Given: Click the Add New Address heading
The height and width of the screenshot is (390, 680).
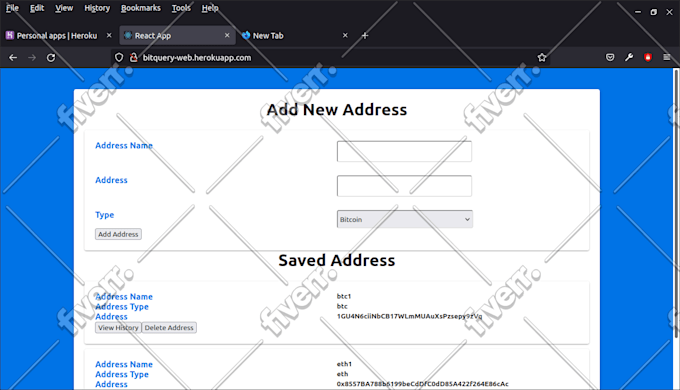Looking at the screenshot, I should click(337, 110).
